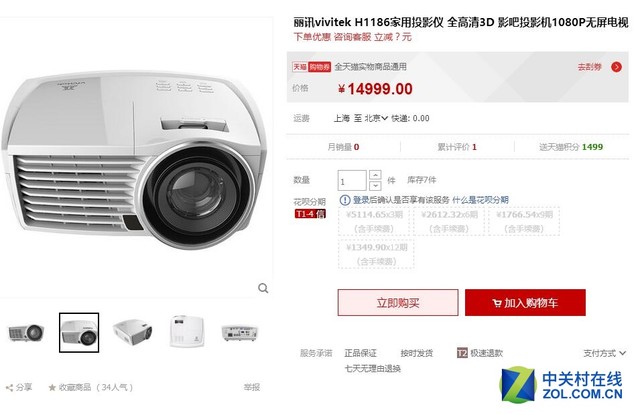Expand the 北京 destination dropdown
This screenshot has width=640, height=415.
(376, 118)
